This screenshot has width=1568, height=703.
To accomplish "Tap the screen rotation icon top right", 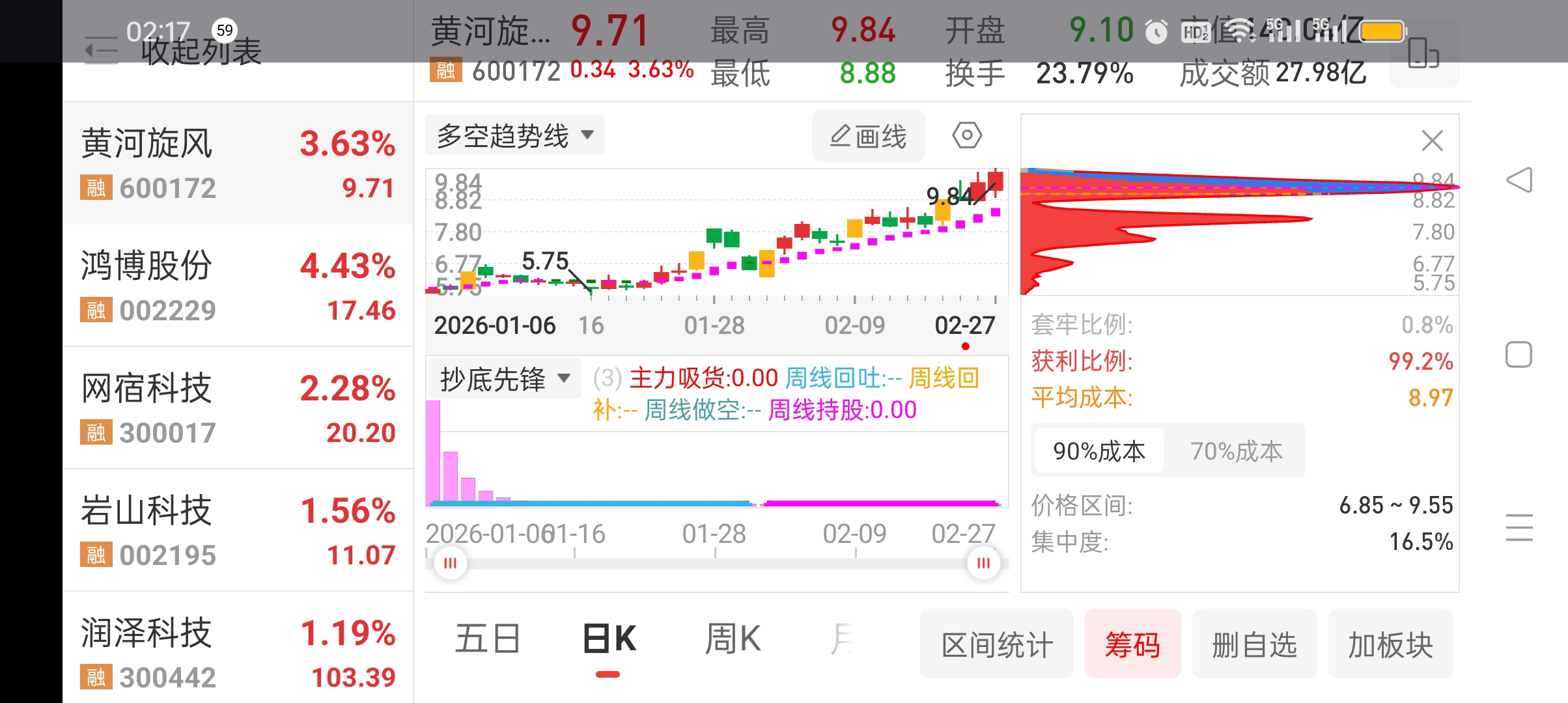I will click(1423, 53).
